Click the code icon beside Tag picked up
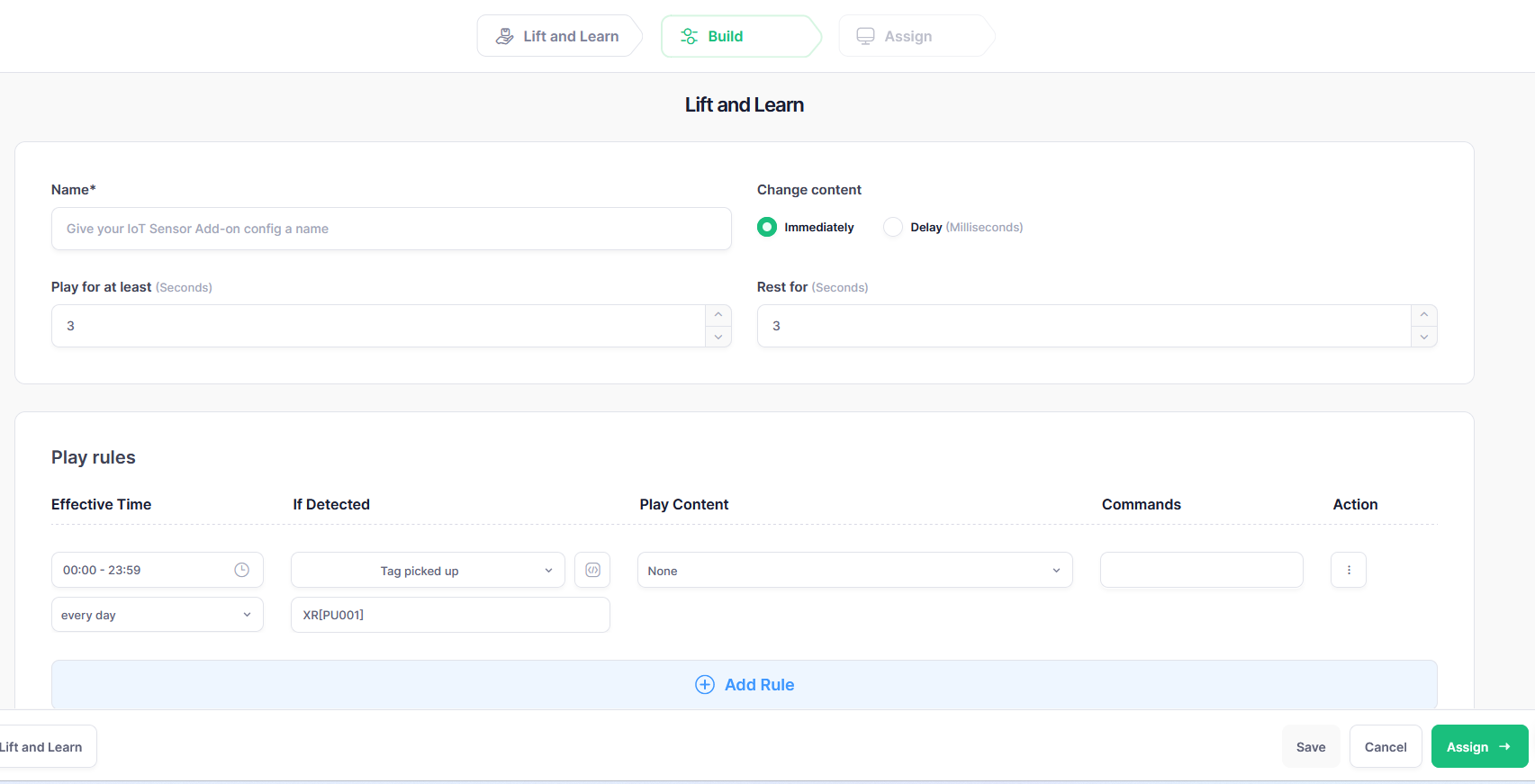 tap(592, 570)
